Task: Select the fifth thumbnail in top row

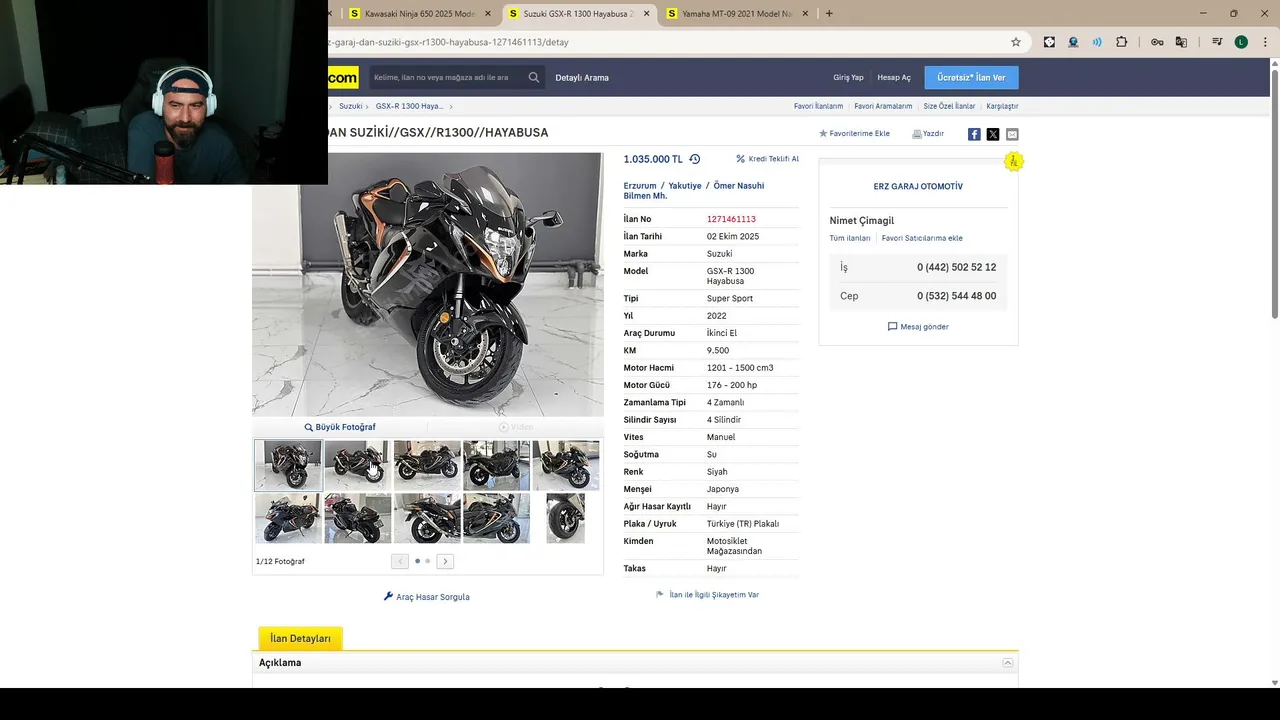Action: coord(566,465)
